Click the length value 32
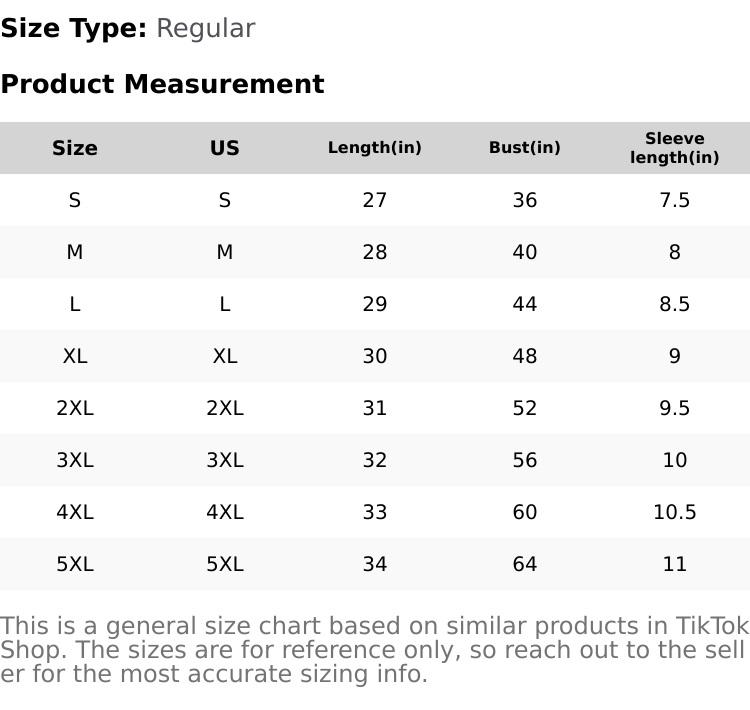This screenshot has width=750, height=710. 375,460
